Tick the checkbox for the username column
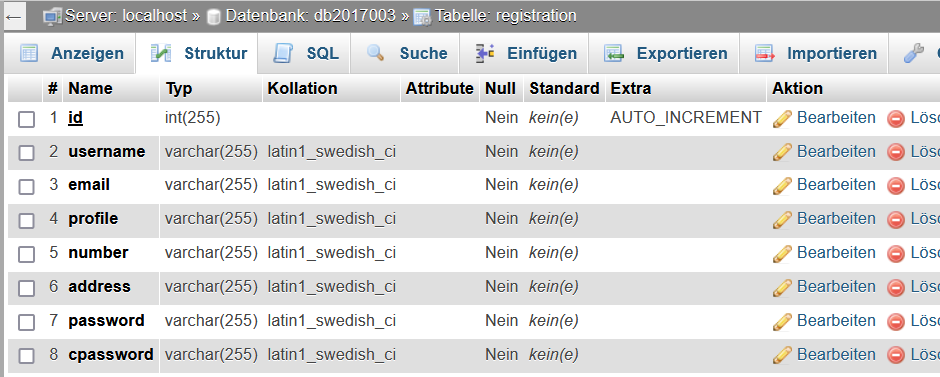Screen dimensions: 940x377 [26, 153]
